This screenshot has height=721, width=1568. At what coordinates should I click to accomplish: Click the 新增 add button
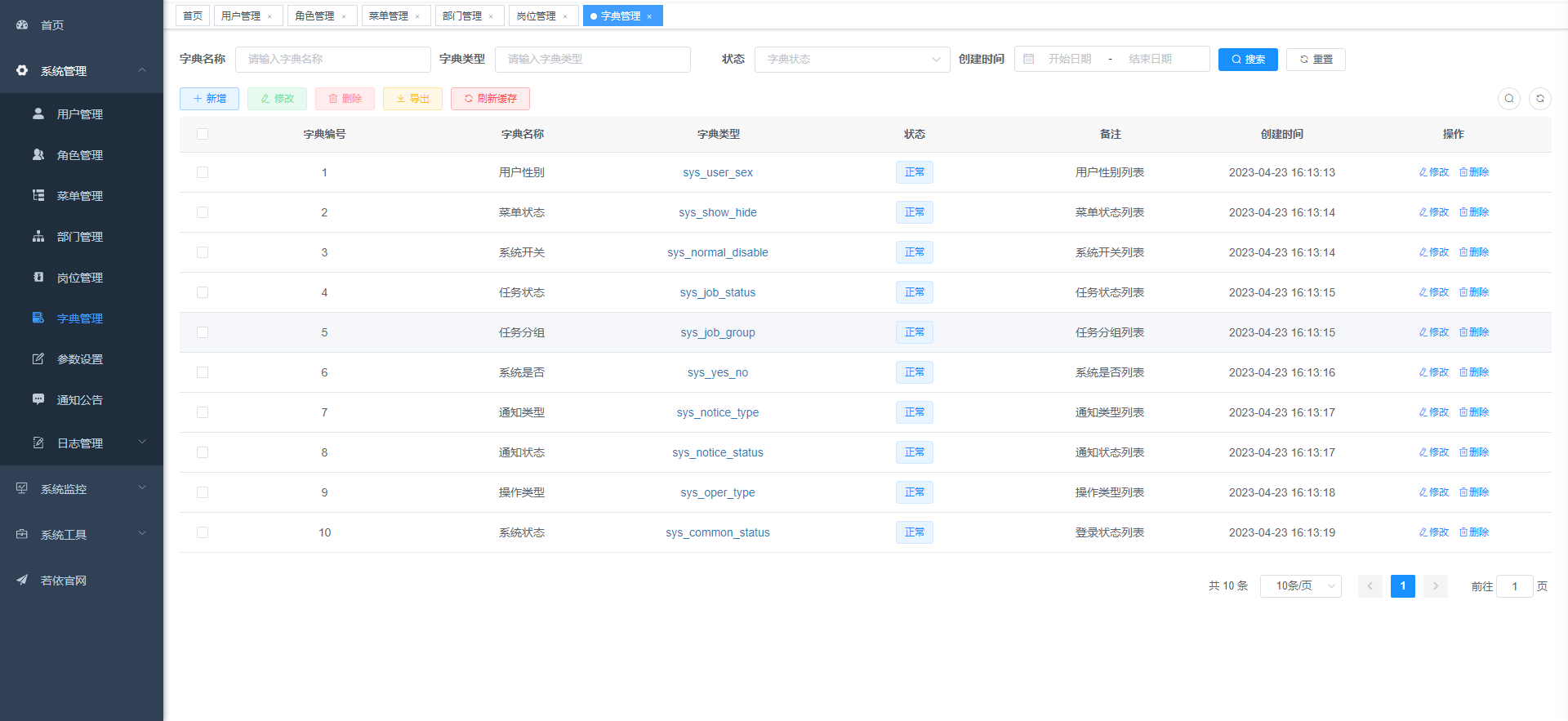pyautogui.click(x=209, y=99)
